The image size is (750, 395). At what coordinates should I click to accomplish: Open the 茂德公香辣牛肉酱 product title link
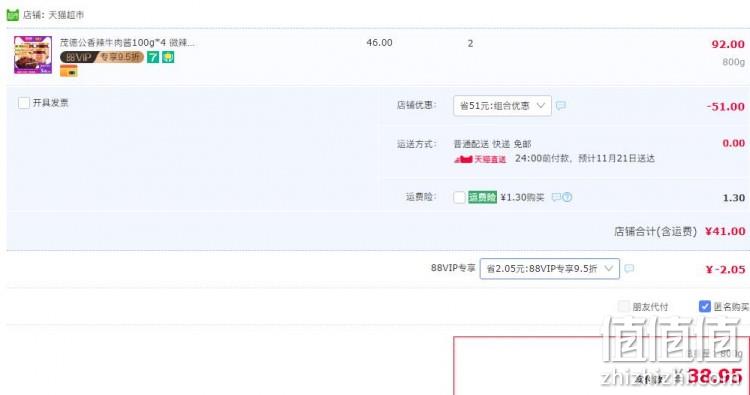127,43
